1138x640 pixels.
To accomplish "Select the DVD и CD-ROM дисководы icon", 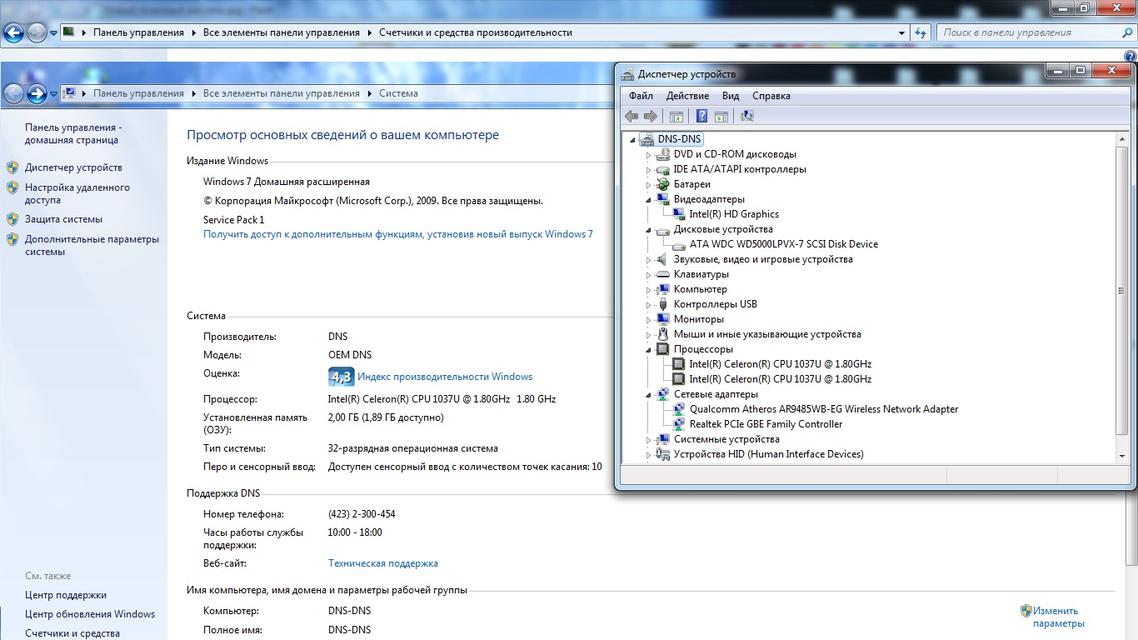I will [663, 155].
